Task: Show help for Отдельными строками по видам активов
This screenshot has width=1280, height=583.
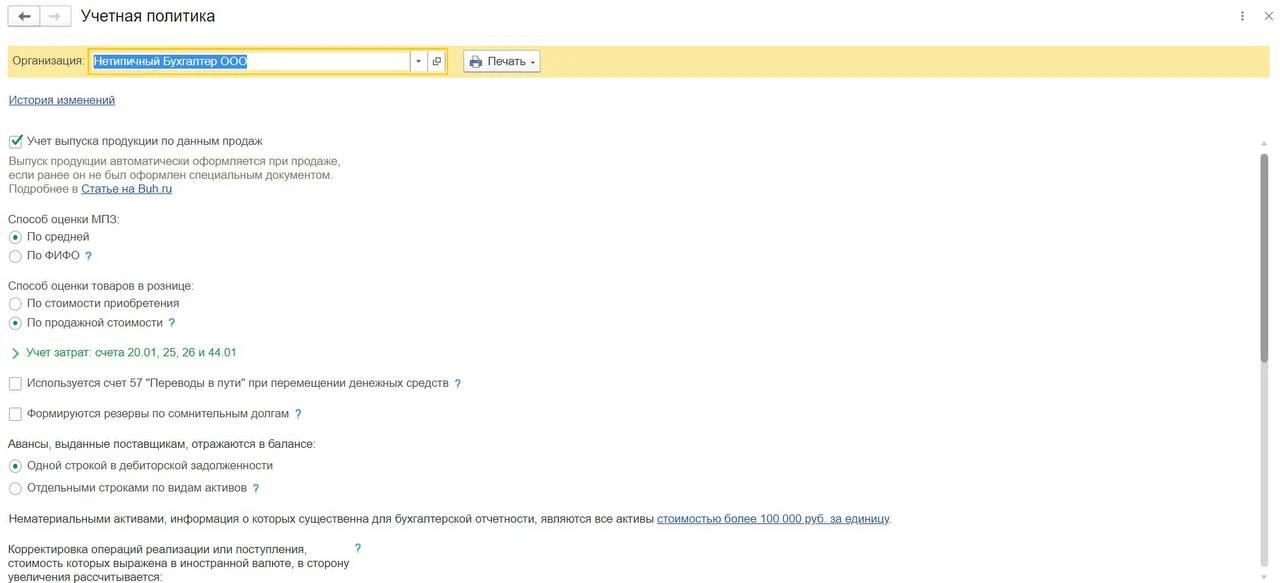Action: [256, 488]
